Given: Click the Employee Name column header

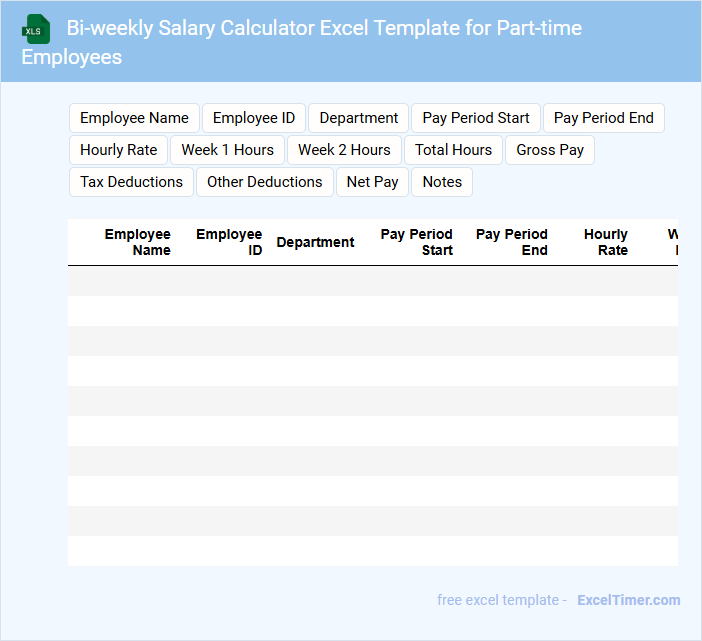Looking at the screenshot, I should point(137,242).
